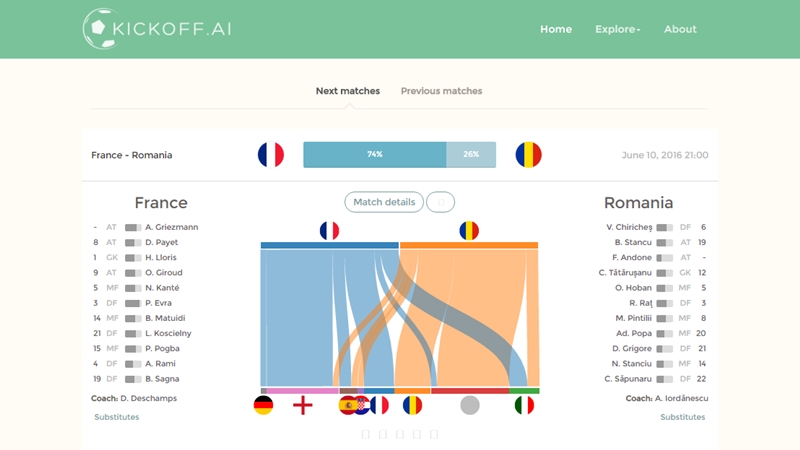
Task: Click player A. Griezmann in France lineup
Action: (x=171, y=227)
